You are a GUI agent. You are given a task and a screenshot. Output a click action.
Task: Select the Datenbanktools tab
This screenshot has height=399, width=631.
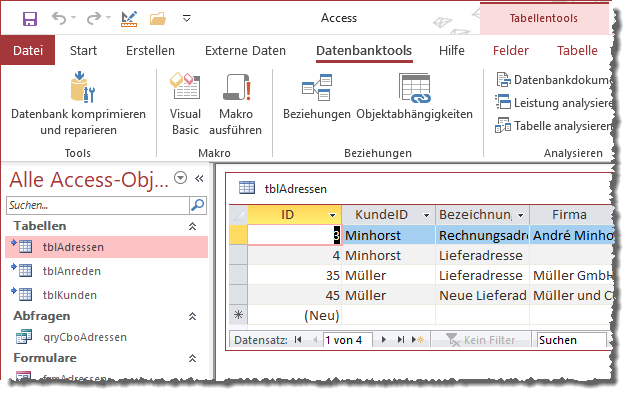(364, 50)
